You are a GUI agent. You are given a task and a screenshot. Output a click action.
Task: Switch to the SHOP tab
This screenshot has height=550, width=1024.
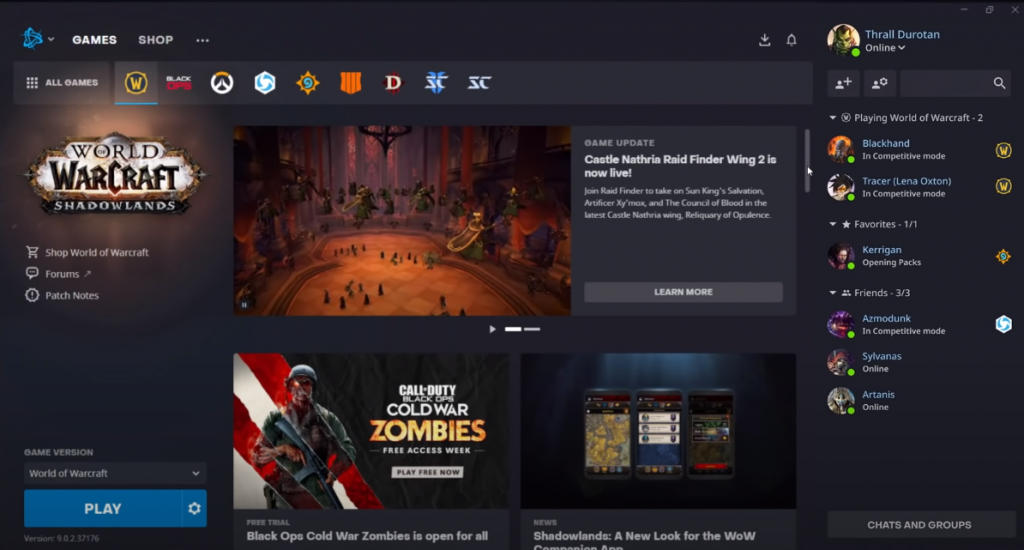click(x=155, y=40)
